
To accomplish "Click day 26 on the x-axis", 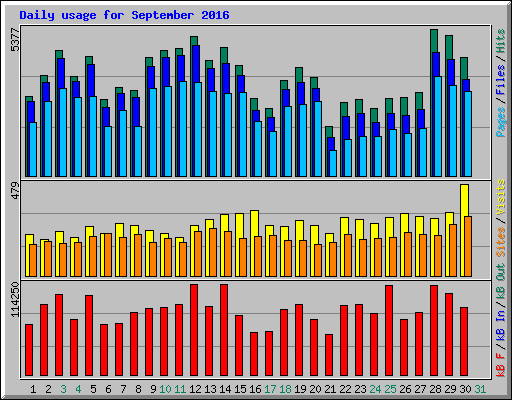I will (405, 389).
